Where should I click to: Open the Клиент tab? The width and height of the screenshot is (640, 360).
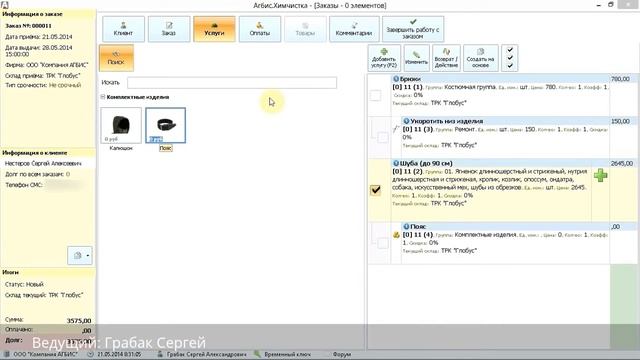point(123,29)
